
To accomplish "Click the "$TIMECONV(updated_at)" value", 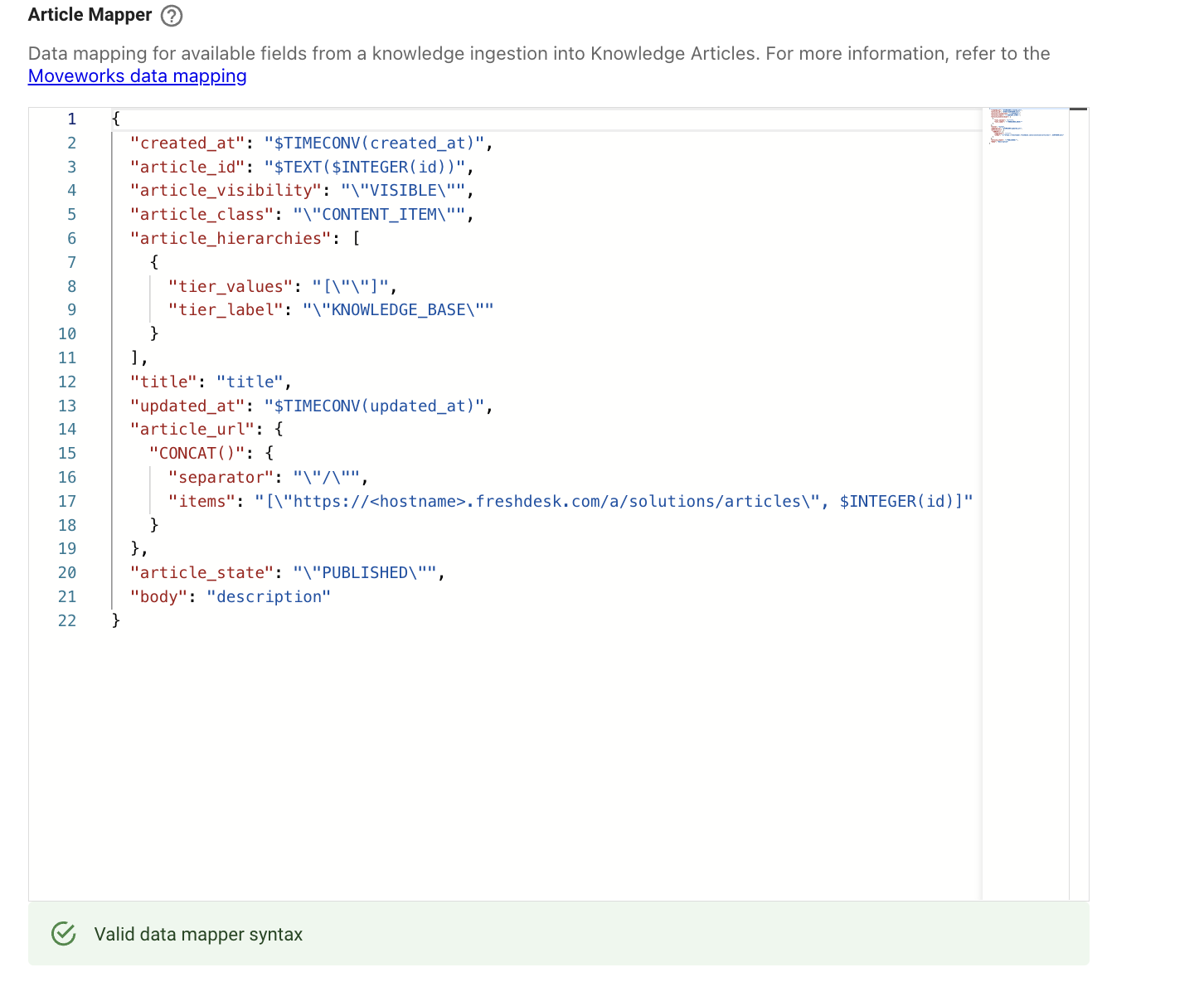I will point(375,406).
